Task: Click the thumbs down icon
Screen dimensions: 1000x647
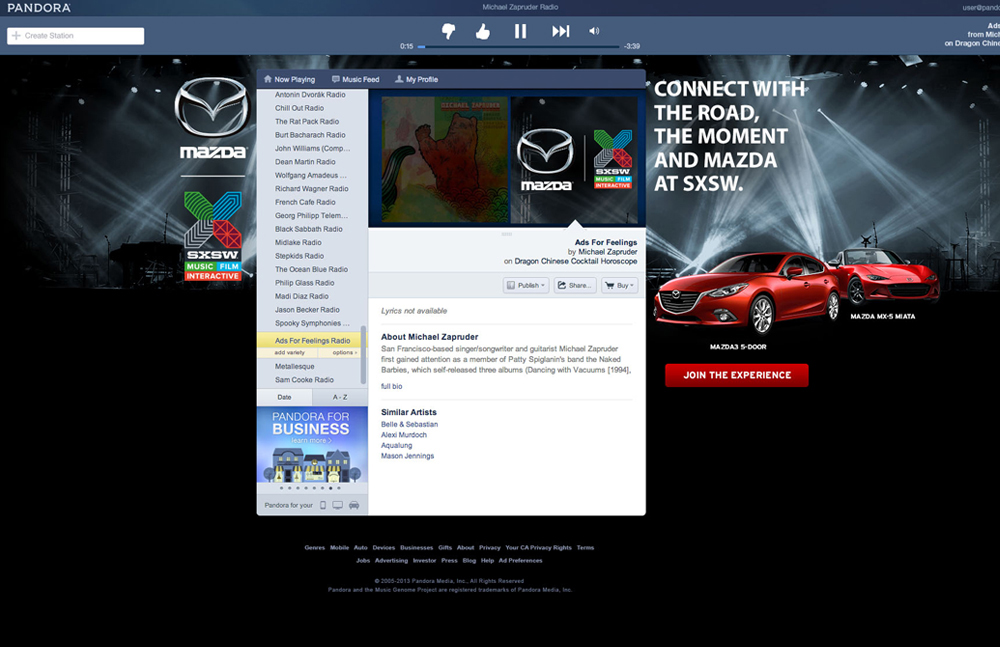Action: coord(448,31)
